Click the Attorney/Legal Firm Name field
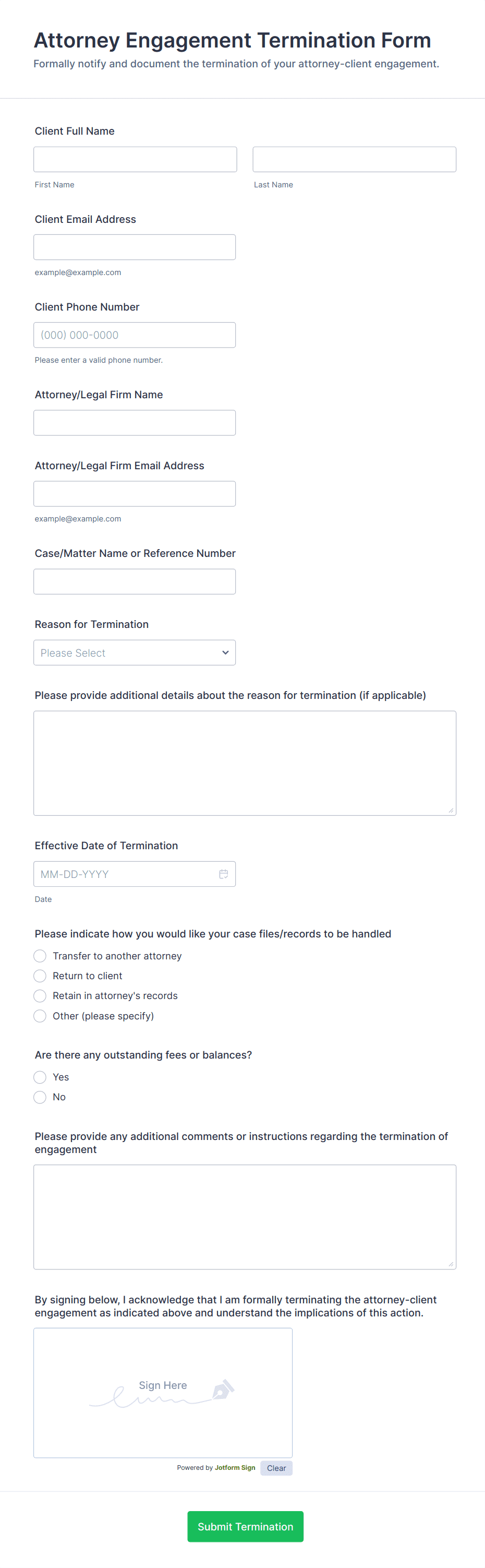This screenshot has height=1568, width=485. point(135,422)
